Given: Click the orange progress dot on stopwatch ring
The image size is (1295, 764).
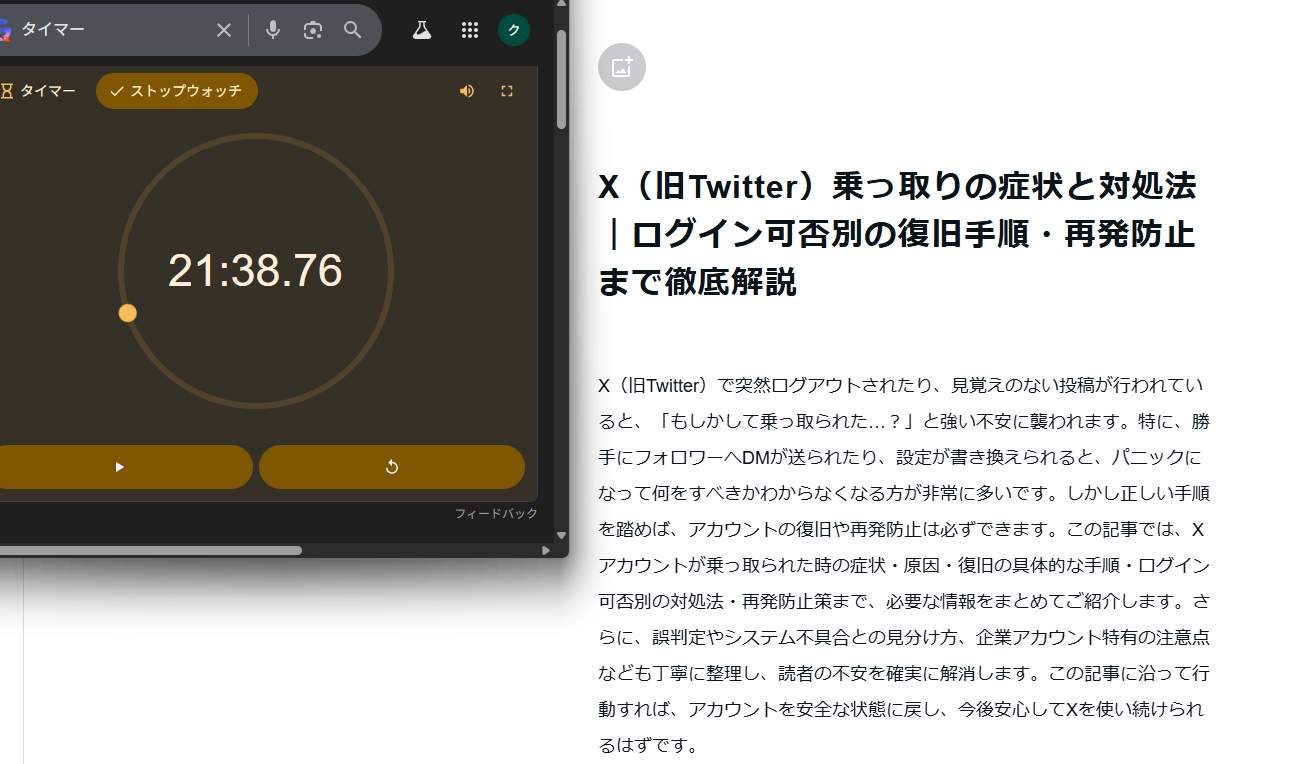Looking at the screenshot, I should click(128, 313).
